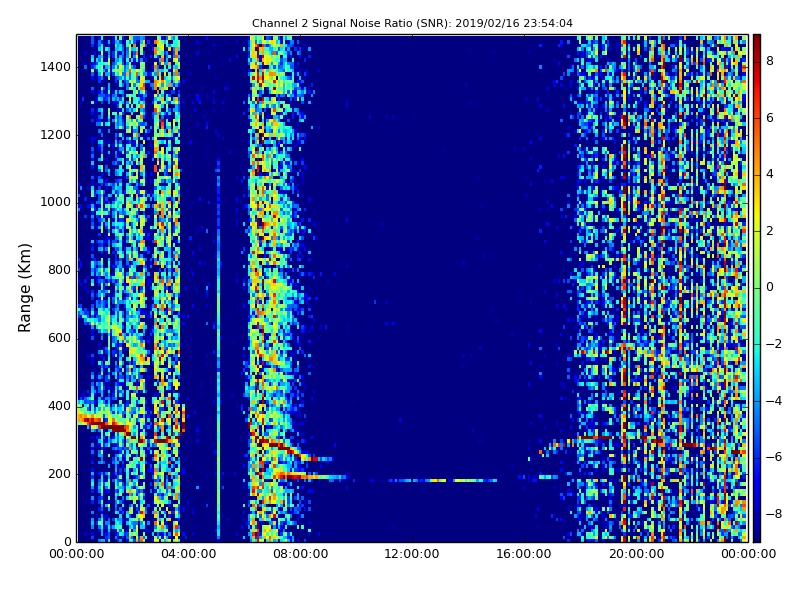800x600 pixels.
Task: Click the 04:00:00 time axis label
Action: click(x=188, y=554)
